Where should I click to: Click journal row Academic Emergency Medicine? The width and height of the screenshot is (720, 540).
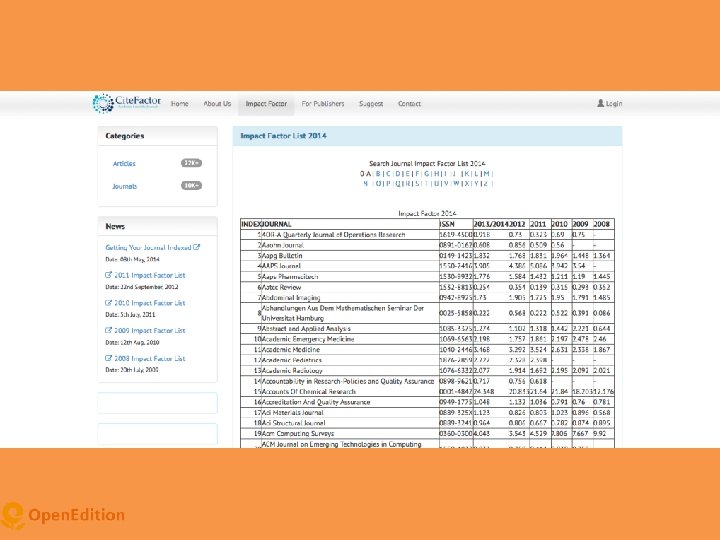[427, 339]
